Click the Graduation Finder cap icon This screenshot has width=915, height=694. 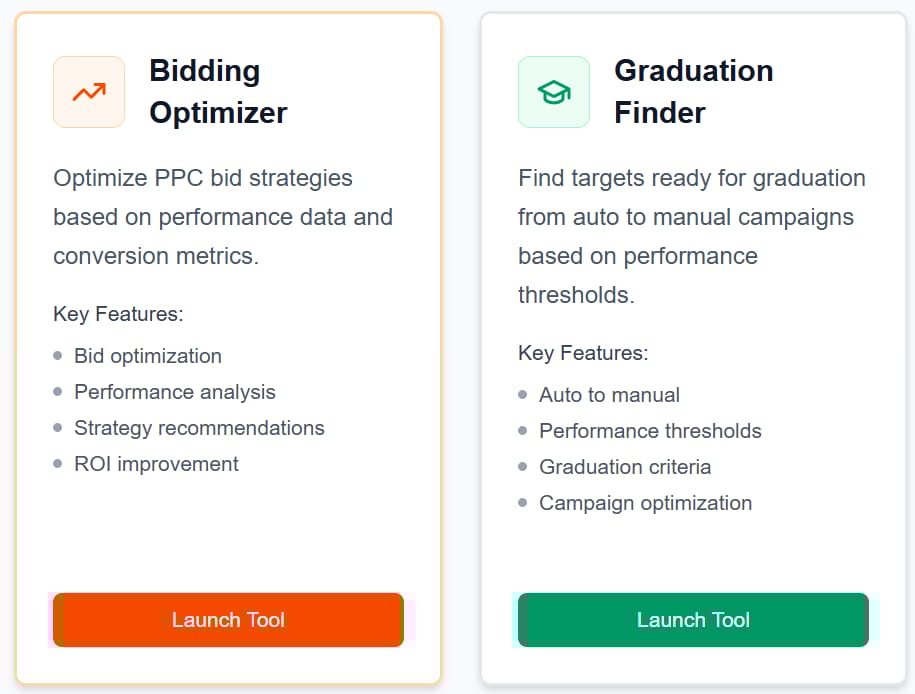(554, 92)
